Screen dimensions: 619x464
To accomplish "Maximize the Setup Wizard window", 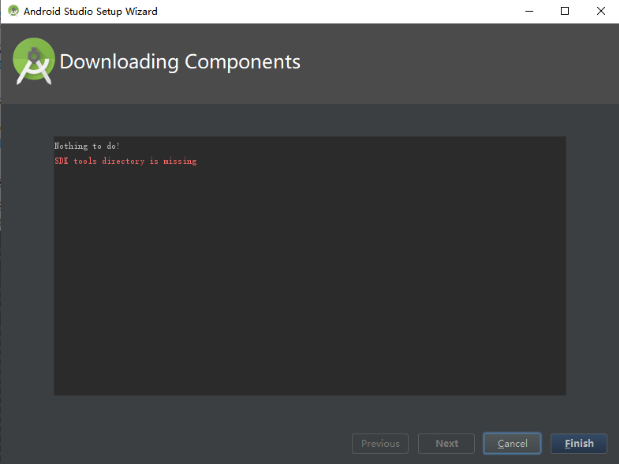I will point(565,11).
